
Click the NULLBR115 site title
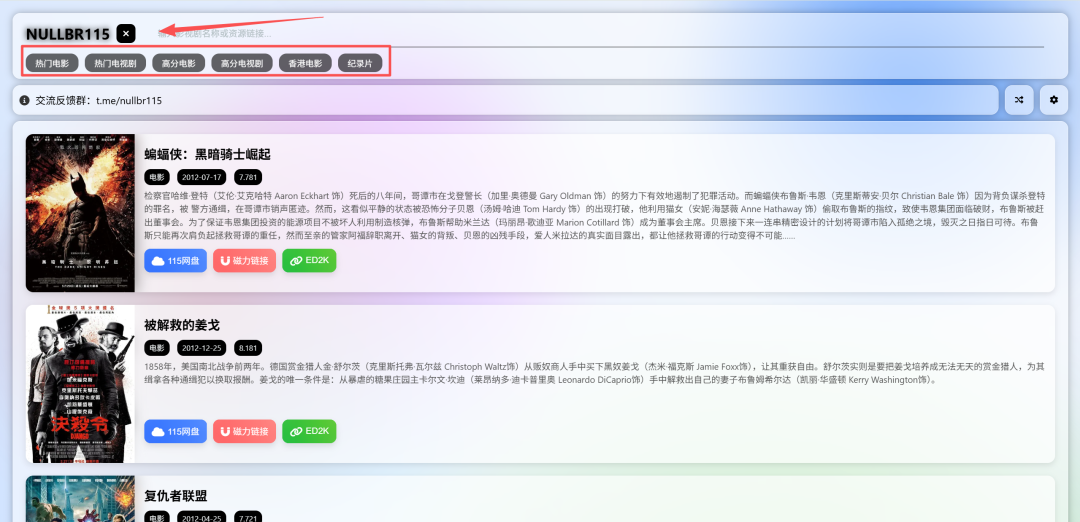[x=68, y=34]
